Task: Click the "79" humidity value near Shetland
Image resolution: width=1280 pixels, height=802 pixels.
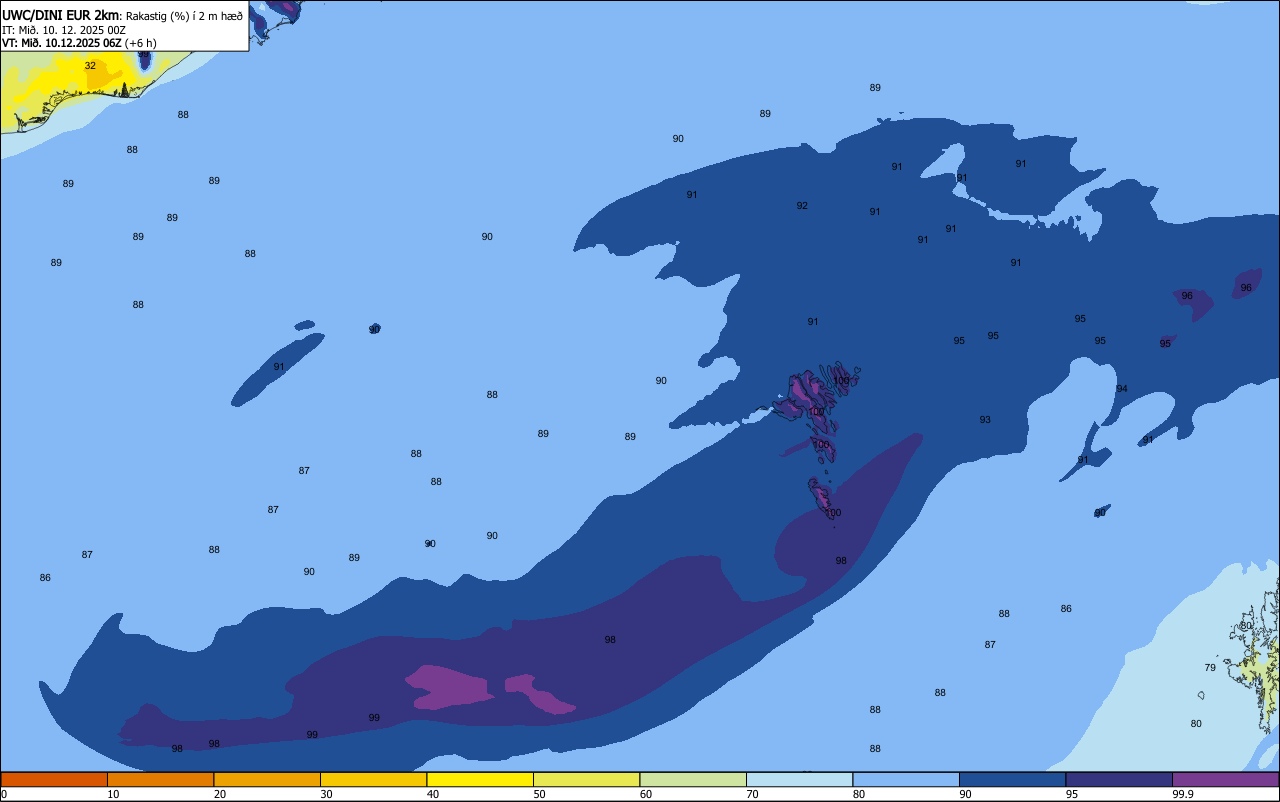Action: coord(1210,668)
